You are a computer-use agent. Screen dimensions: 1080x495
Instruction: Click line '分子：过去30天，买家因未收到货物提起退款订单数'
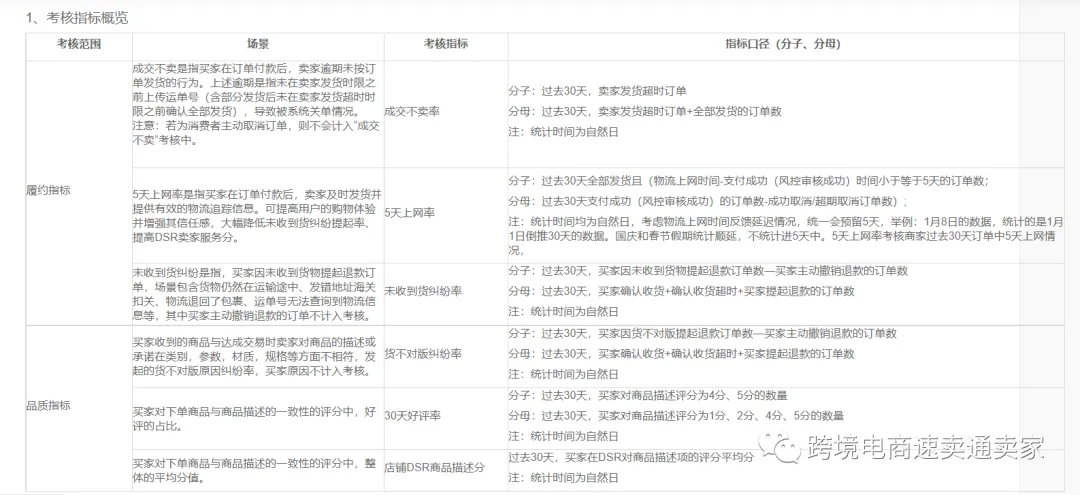click(708, 271)
